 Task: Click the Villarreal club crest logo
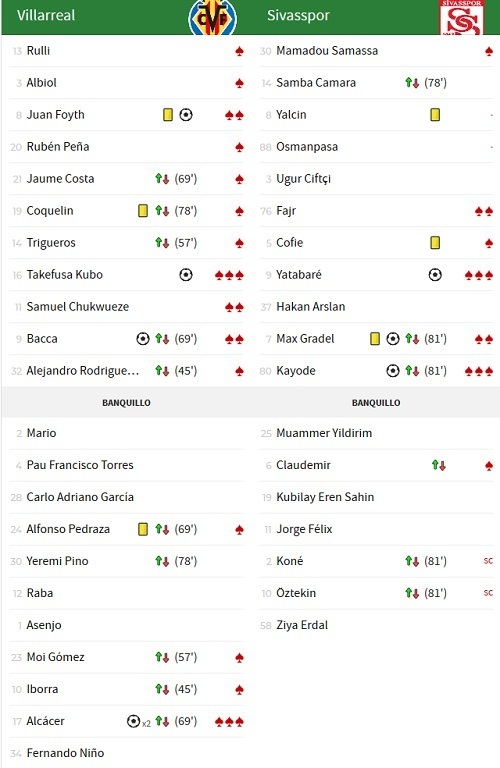213,18
